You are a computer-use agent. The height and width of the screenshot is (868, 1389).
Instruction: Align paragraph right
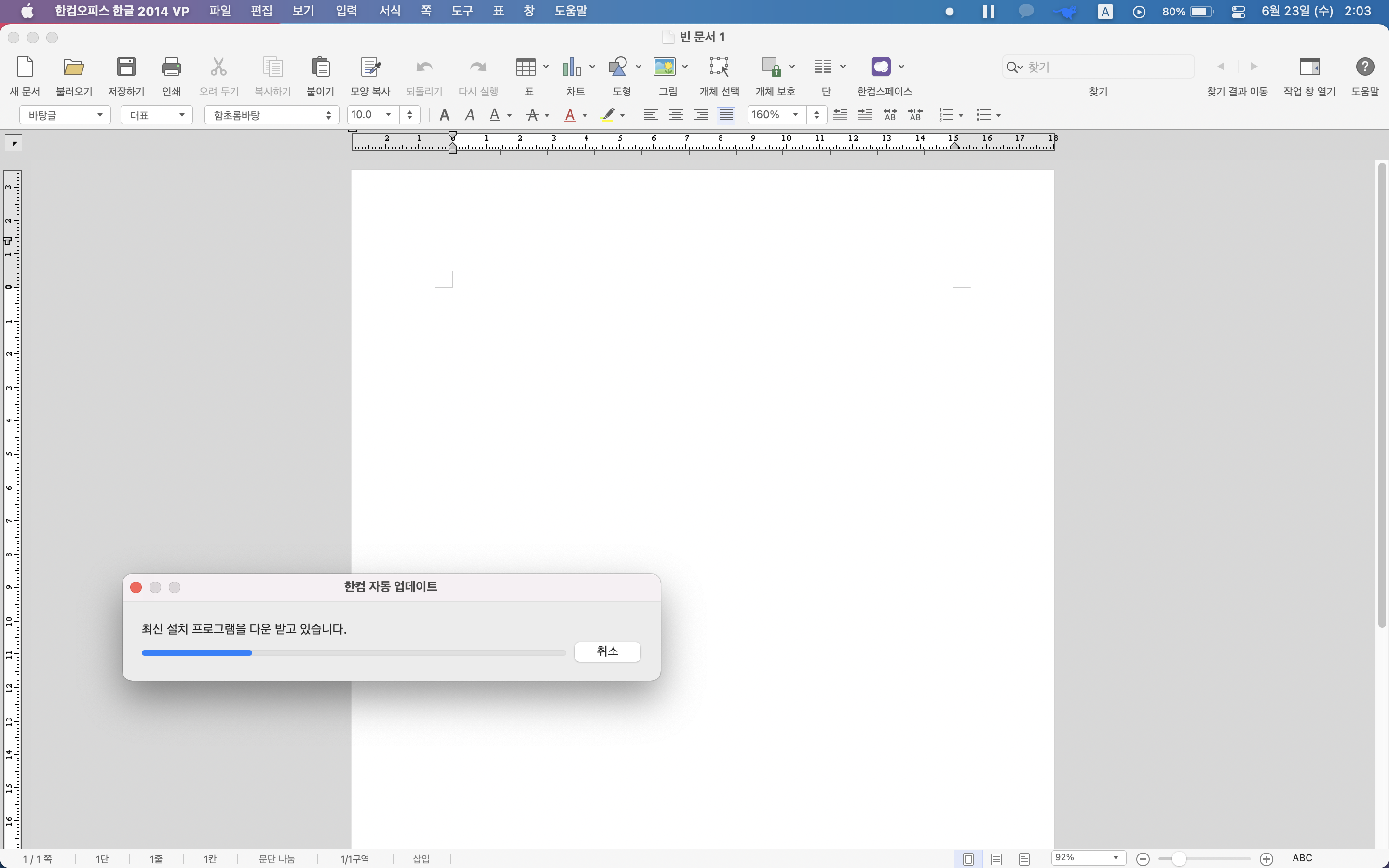point(701,115)
